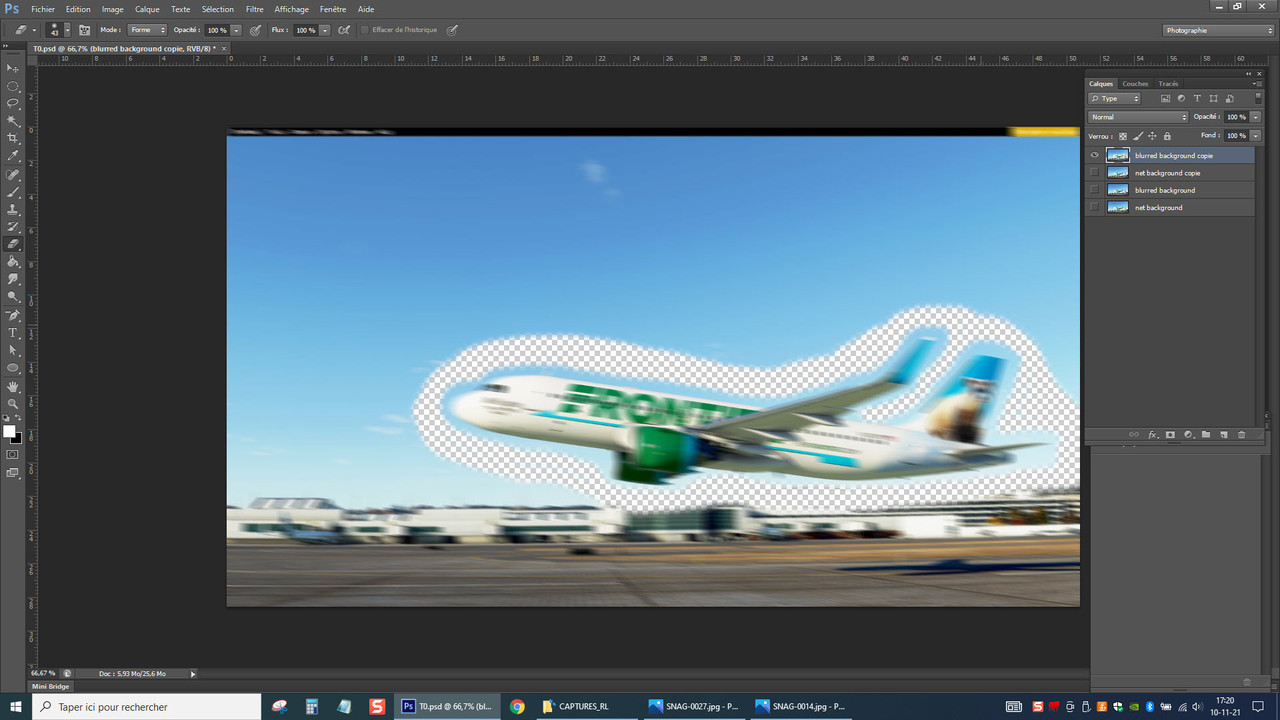Select the Type tool
The height and width of the screenshot is (720, 1280).
point(13,333)
